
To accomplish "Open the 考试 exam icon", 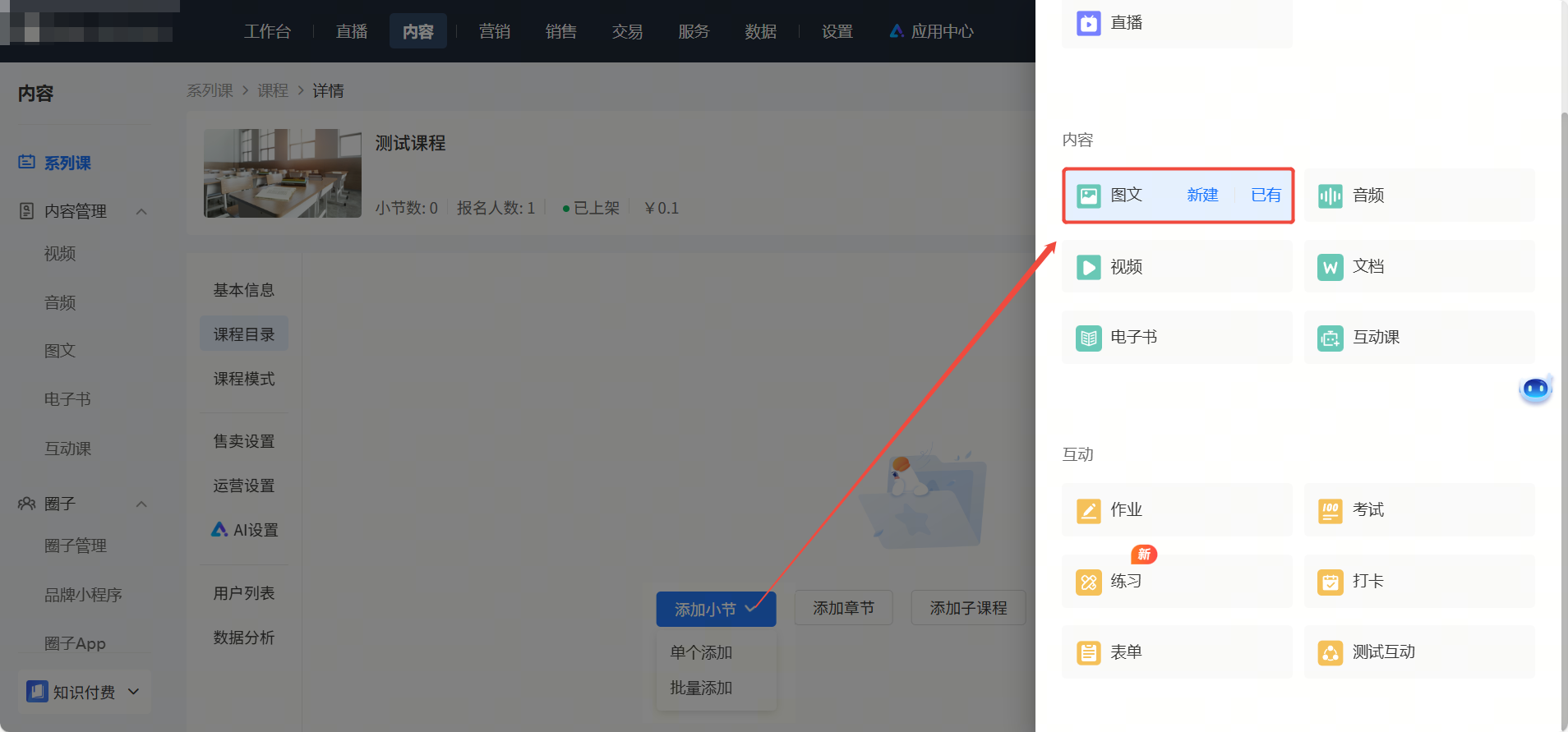I will click(1330, 510).
